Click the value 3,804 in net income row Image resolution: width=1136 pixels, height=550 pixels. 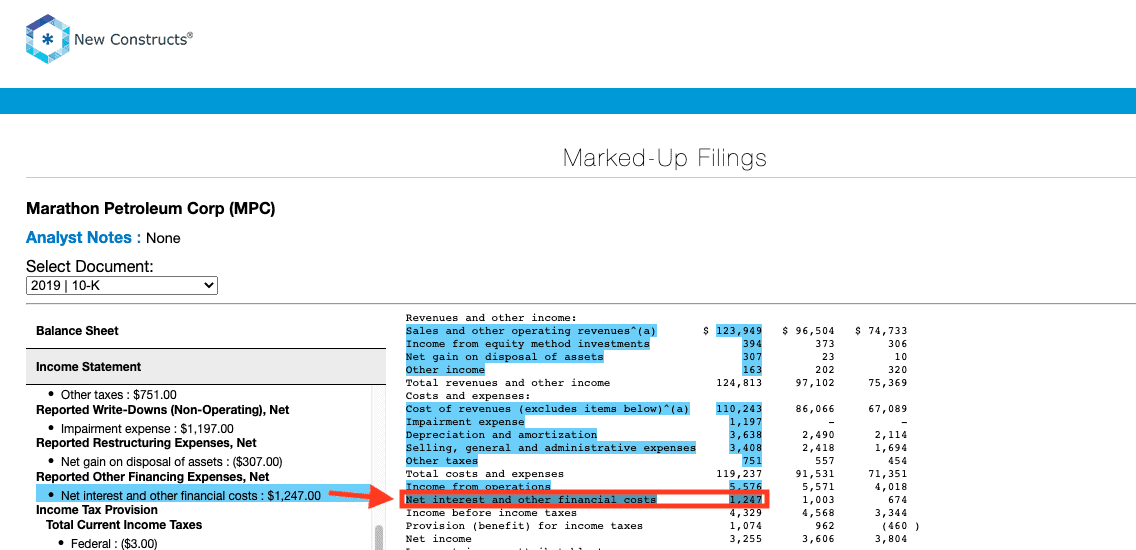891,539
